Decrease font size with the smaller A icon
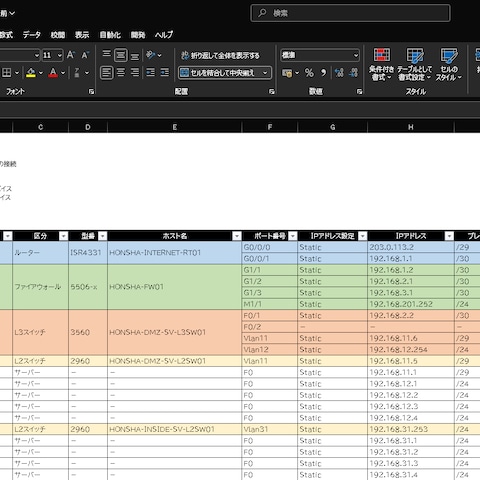Image resolution: width=480 pixels, height=480 pixels. click(85, 55)
